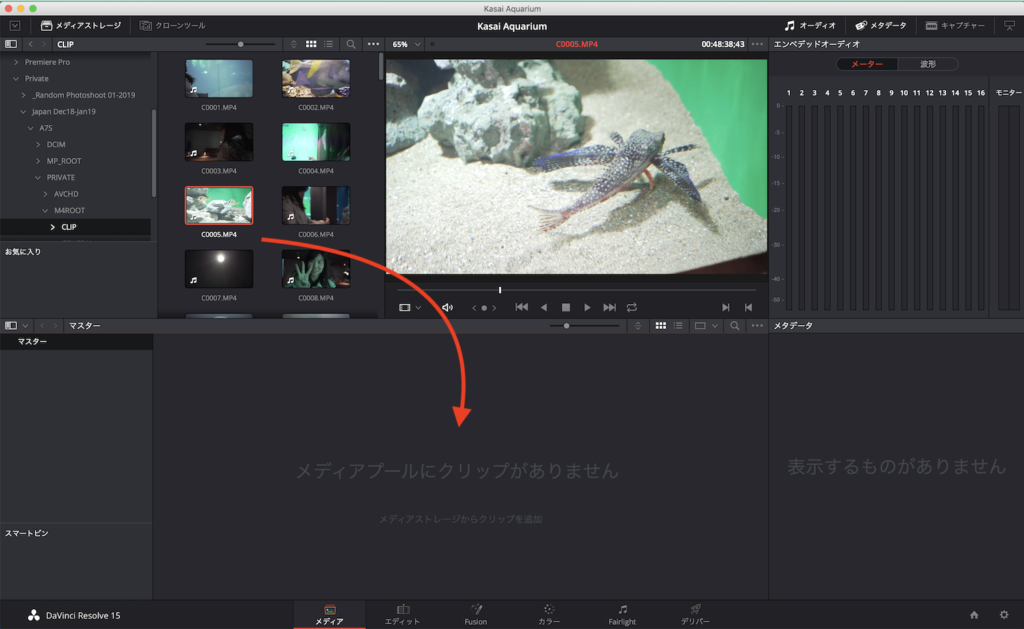Go to the デリバー (Deliver) page

pyautogui.click(x=695, y=613)
